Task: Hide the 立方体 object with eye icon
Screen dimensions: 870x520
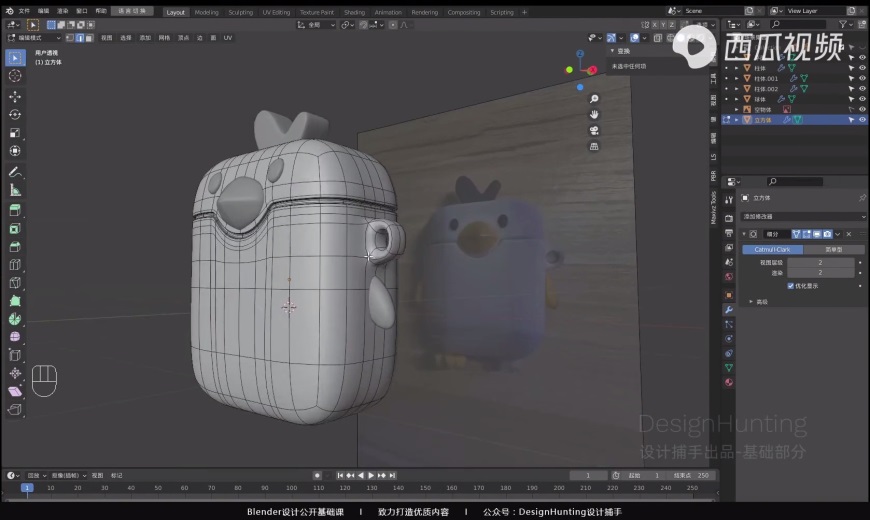Action: tap(862, 119)
